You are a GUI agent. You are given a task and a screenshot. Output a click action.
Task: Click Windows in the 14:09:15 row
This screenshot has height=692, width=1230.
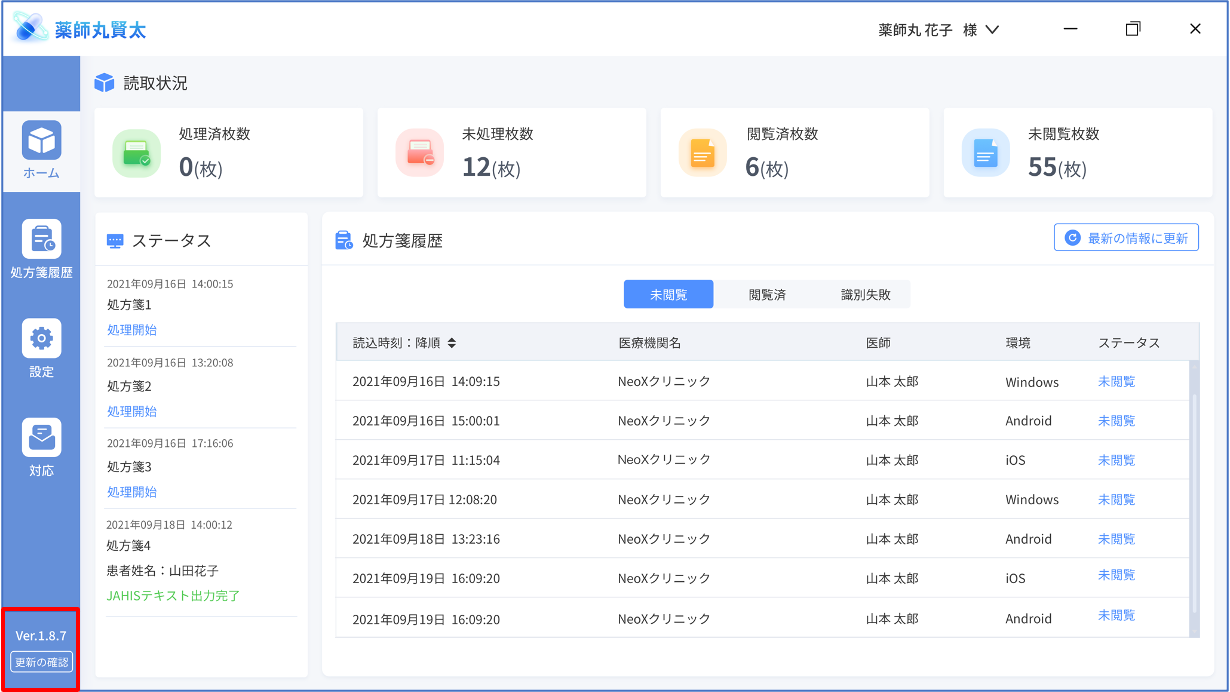[x=1032, y=382]
